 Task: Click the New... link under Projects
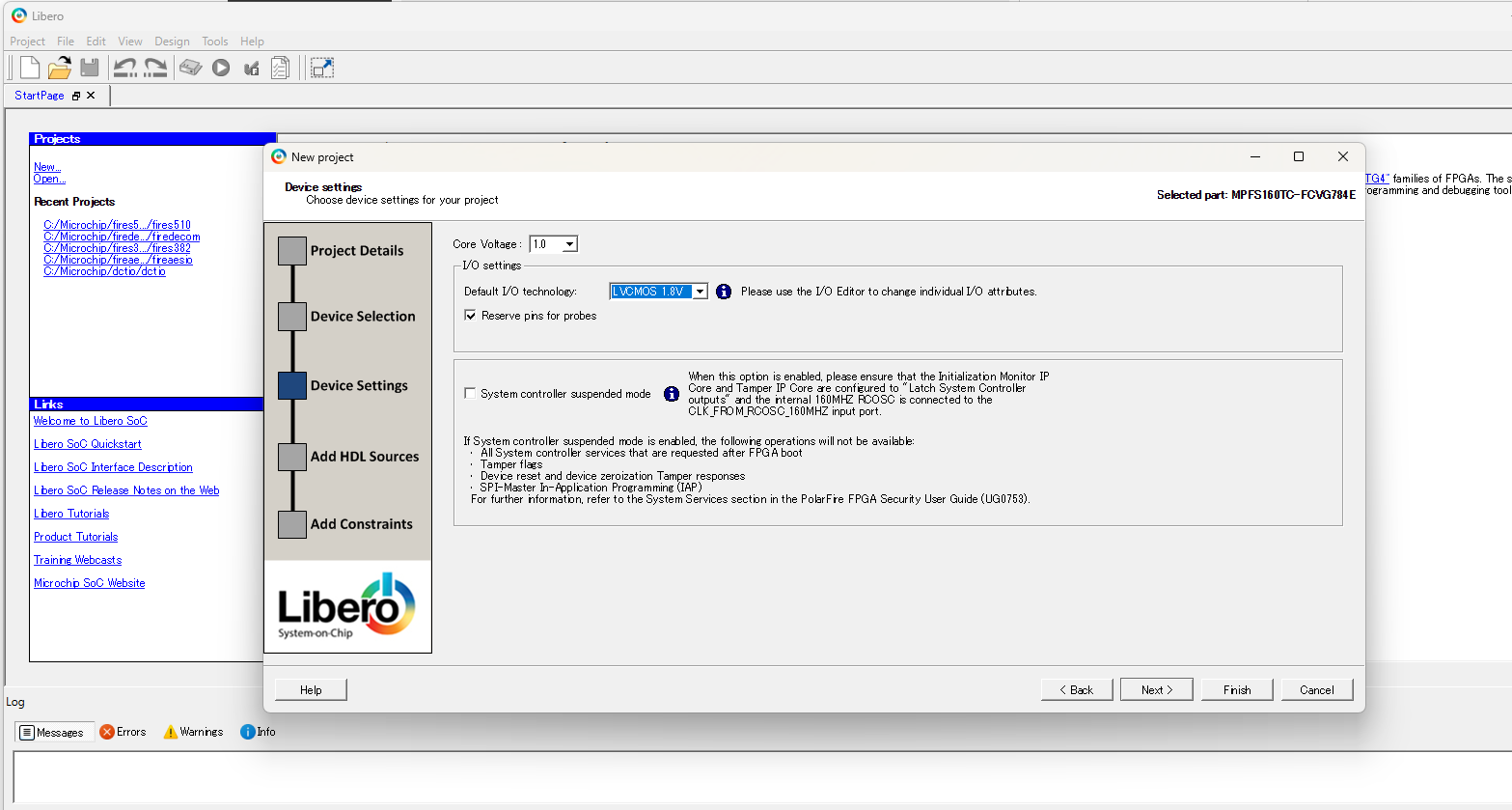[47, 167]
